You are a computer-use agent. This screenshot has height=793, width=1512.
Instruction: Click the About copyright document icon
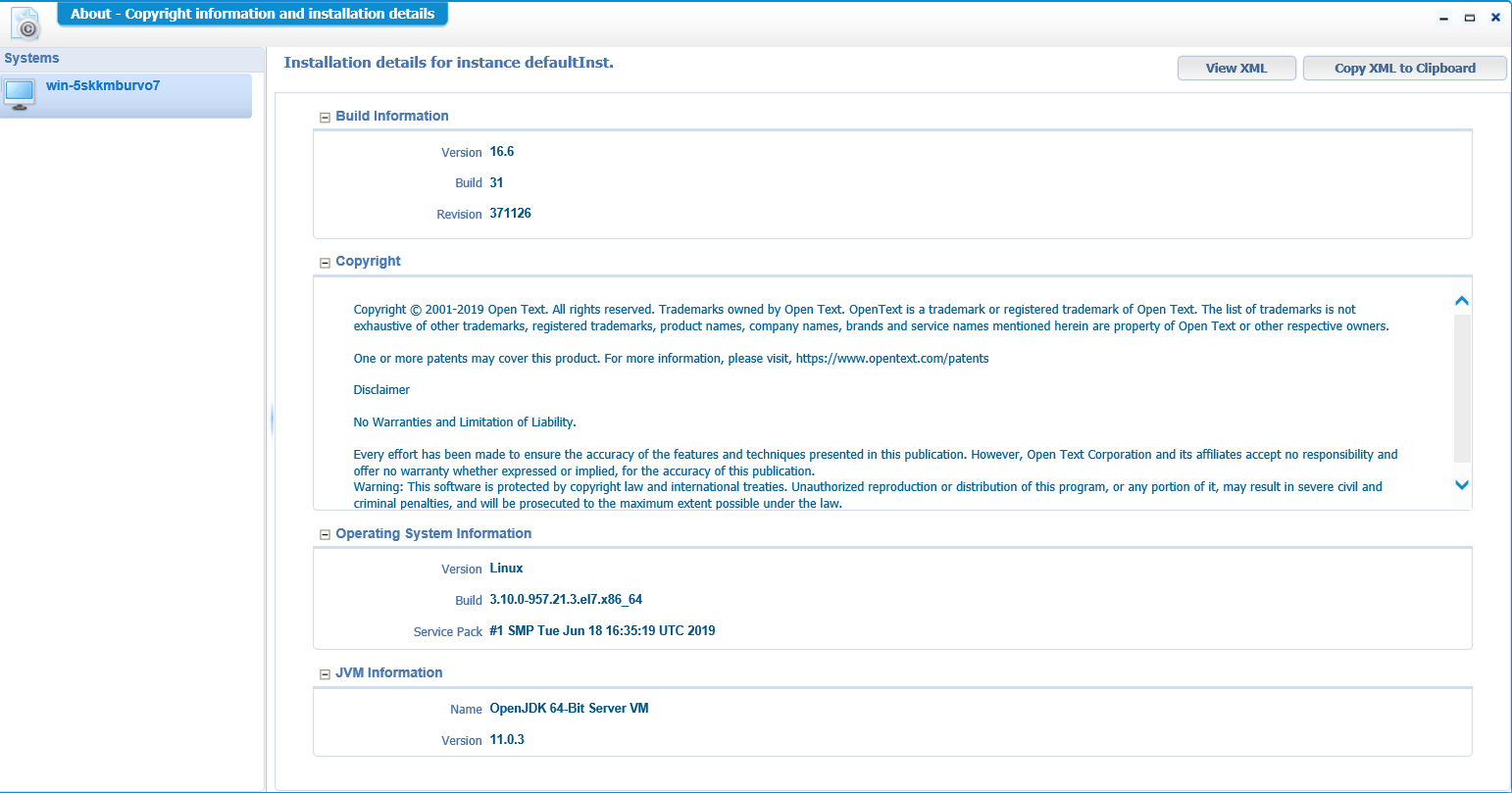(25, 23)
